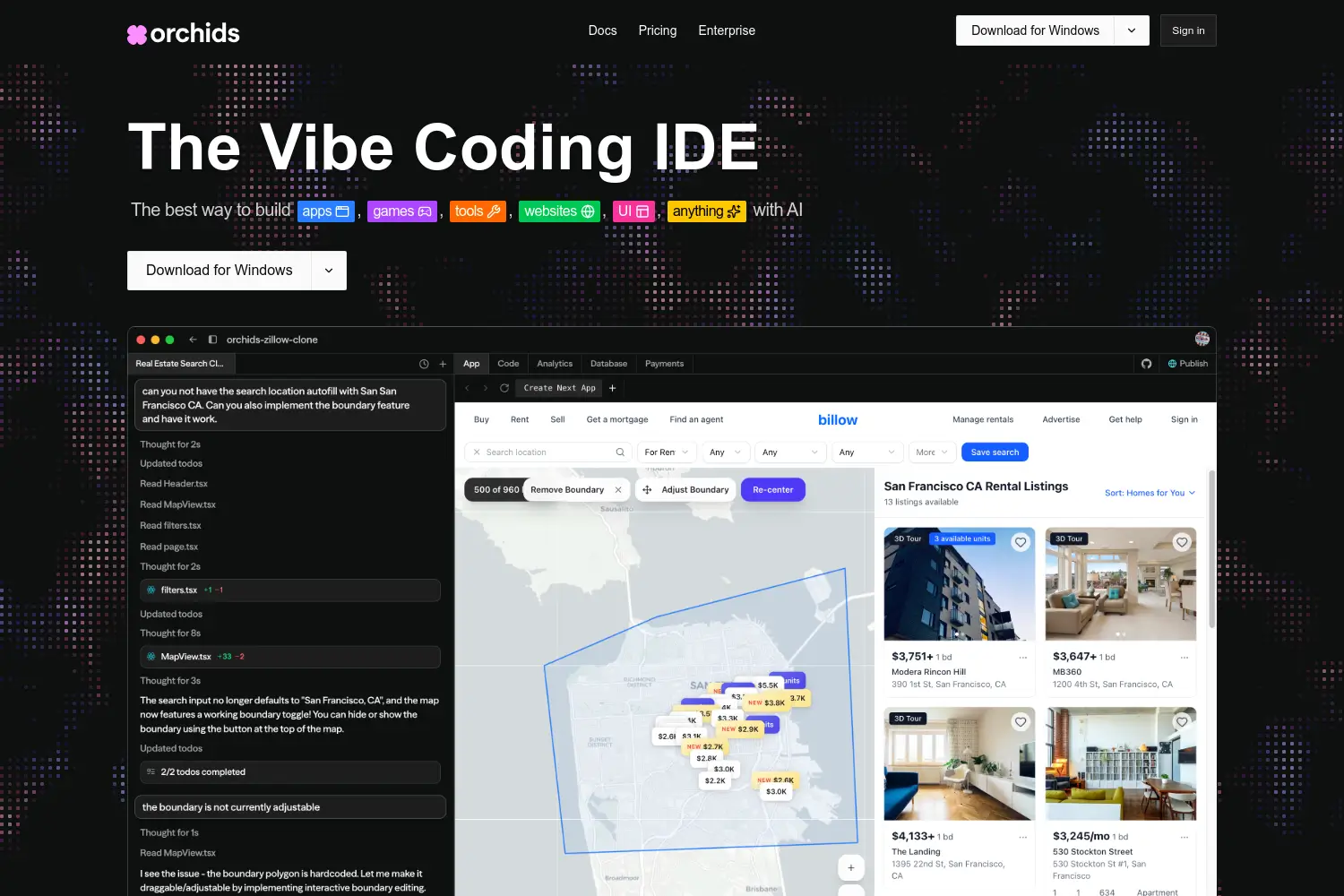Click the listings panel scrollbar
This screenshot has width=1344, height=896.
pos(1211,548)
